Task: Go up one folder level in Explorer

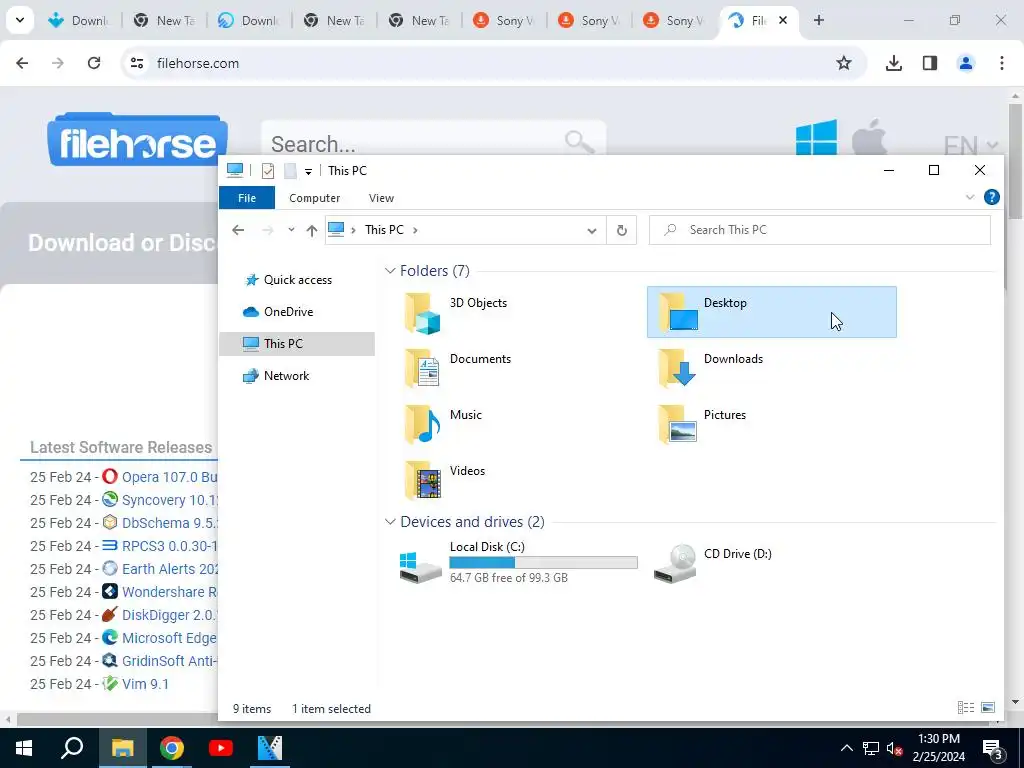Action: (312, 230)
